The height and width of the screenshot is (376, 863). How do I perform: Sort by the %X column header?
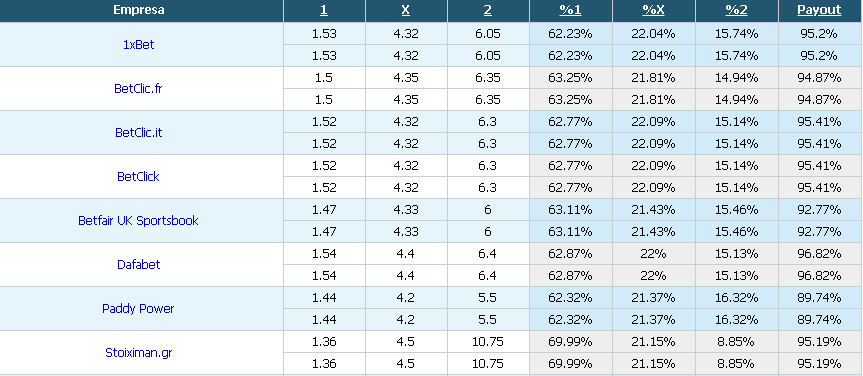[653, 10]
